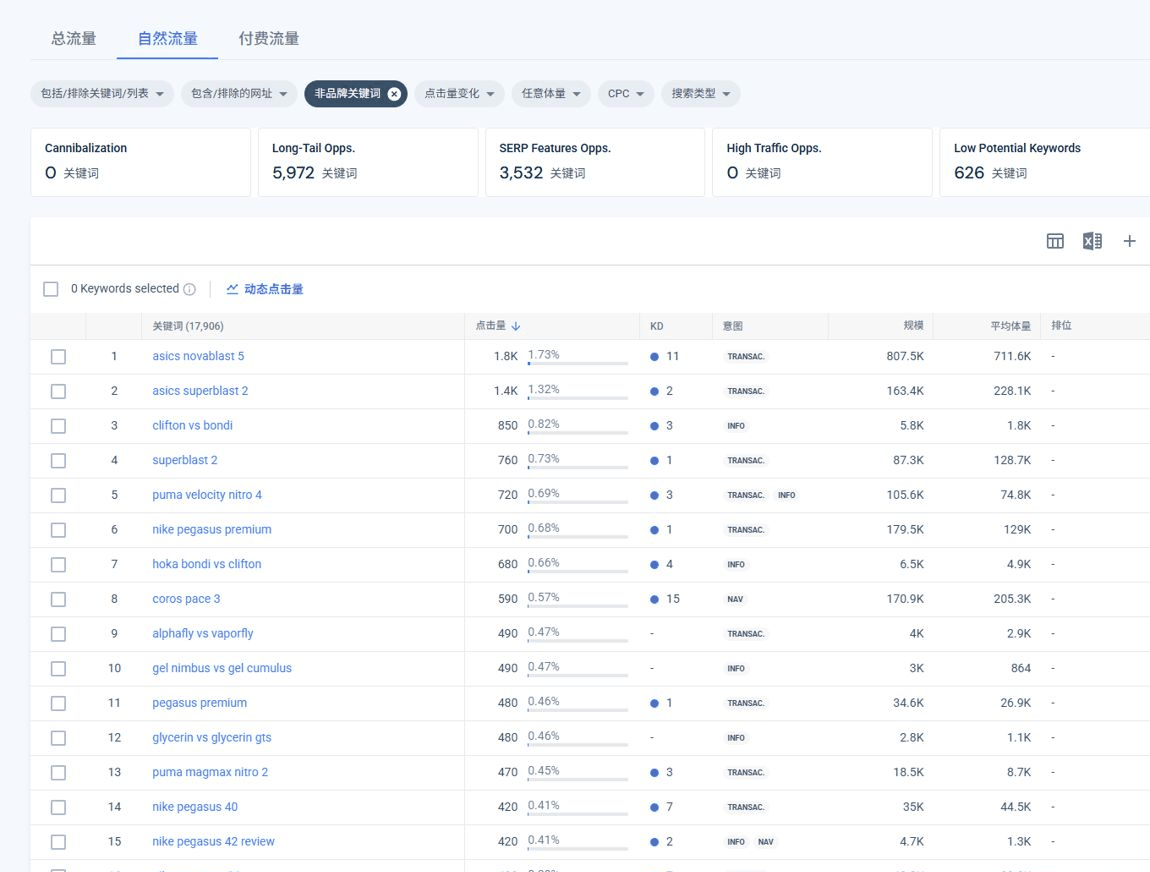1150x872 pixels.
Task: Tick checkbox next to superblast 2 row 4
Action: (58, 461)
